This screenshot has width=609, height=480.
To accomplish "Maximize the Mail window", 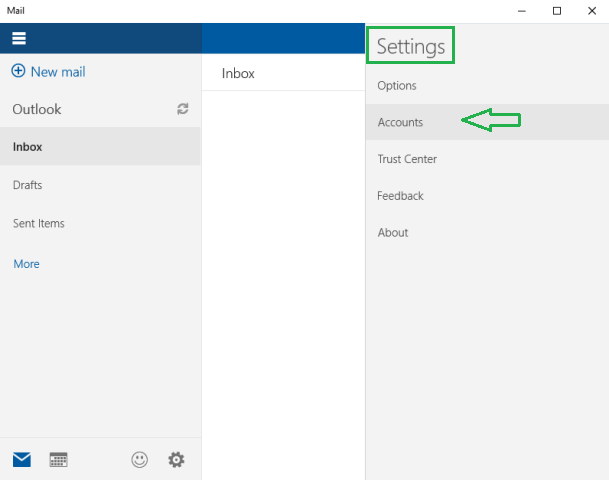I will point(557,11).
